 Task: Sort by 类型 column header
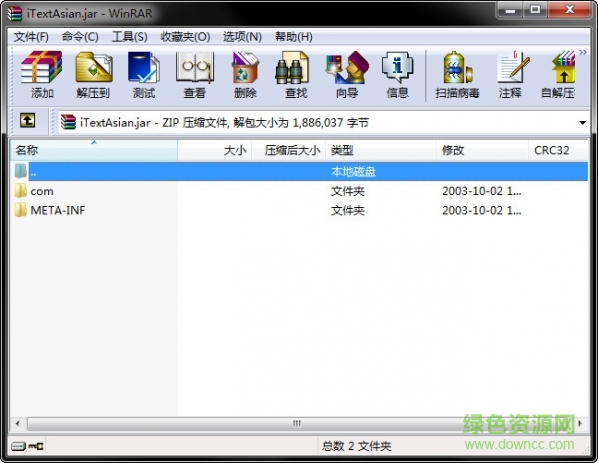click(381, 150)
